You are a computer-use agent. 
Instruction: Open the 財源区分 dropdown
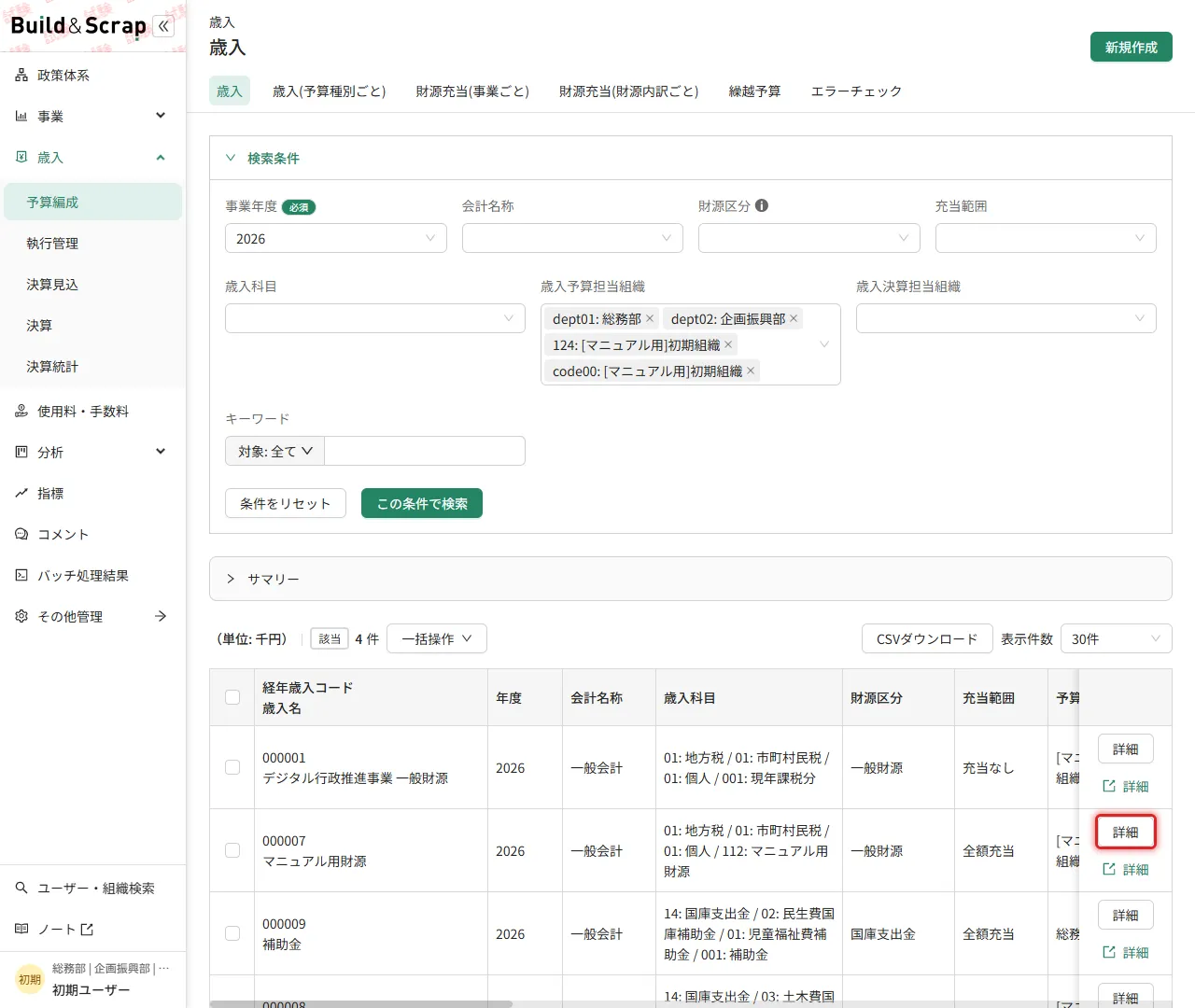pyautogui.click(x=809, y=239)
